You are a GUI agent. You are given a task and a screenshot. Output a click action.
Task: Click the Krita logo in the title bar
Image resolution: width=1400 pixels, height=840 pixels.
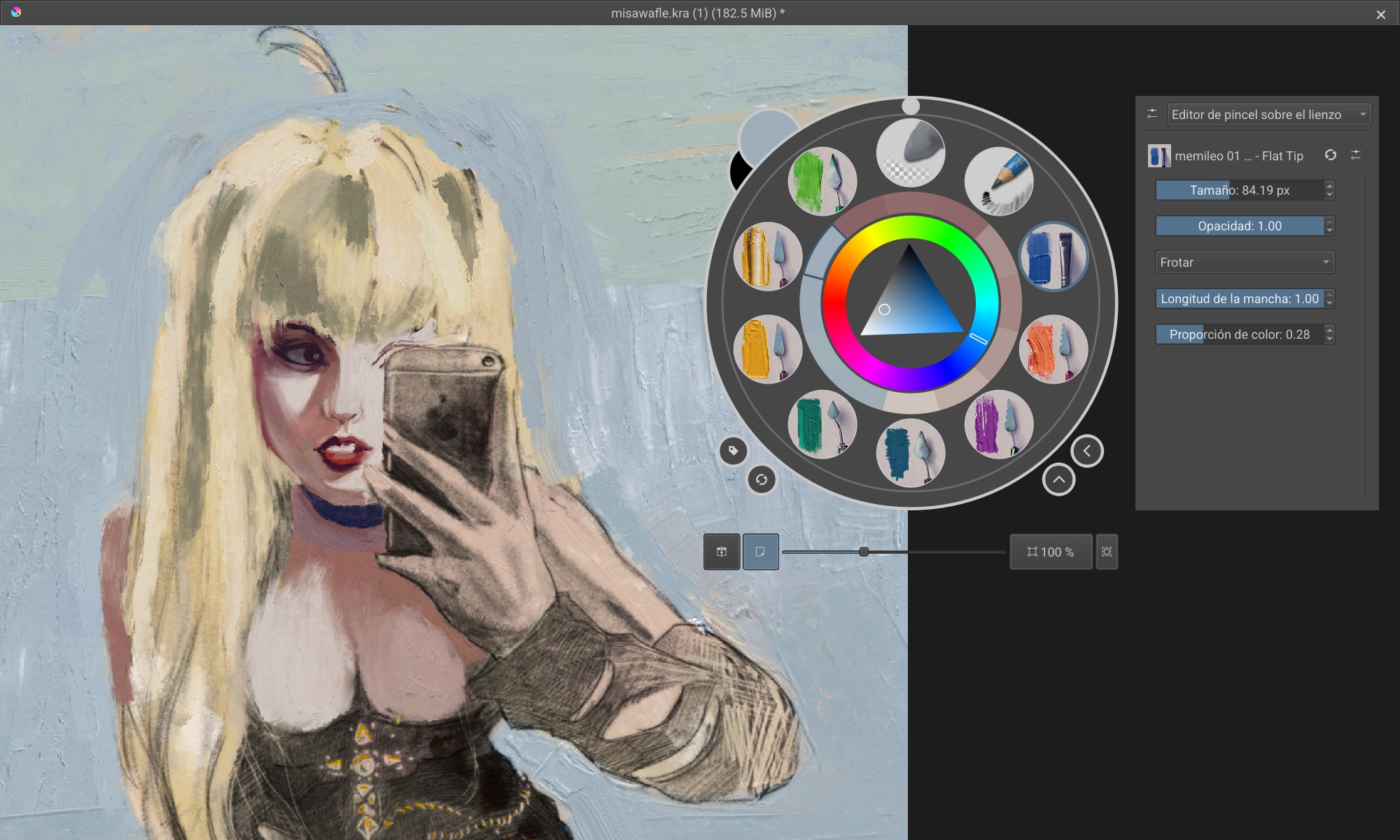[x=16, y=12]
